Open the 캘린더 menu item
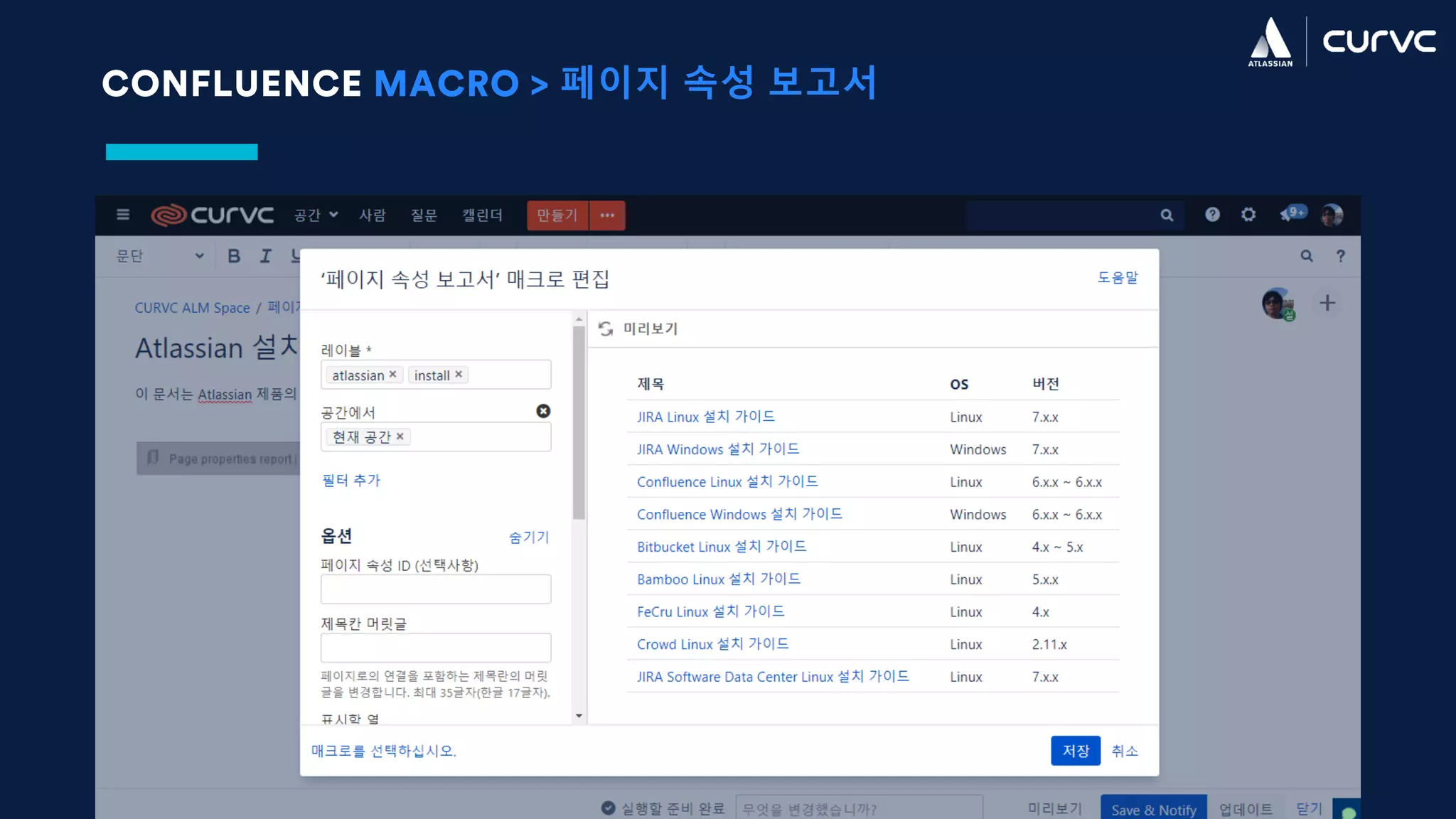Image resolution: width=1456 pixels, height=819 pixels. point(482,215)
